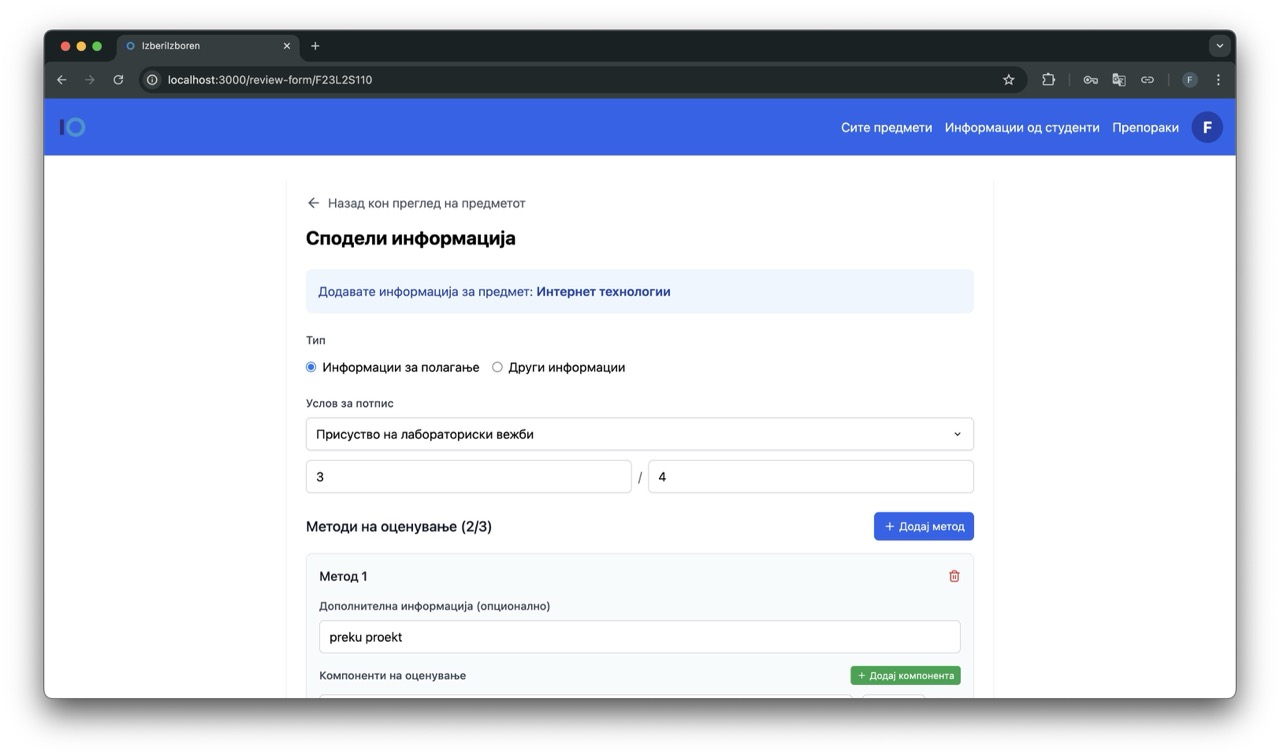This screenshot has height=756, width=1280.
Task: Reload the page
Action: click(x=118, y=80)
